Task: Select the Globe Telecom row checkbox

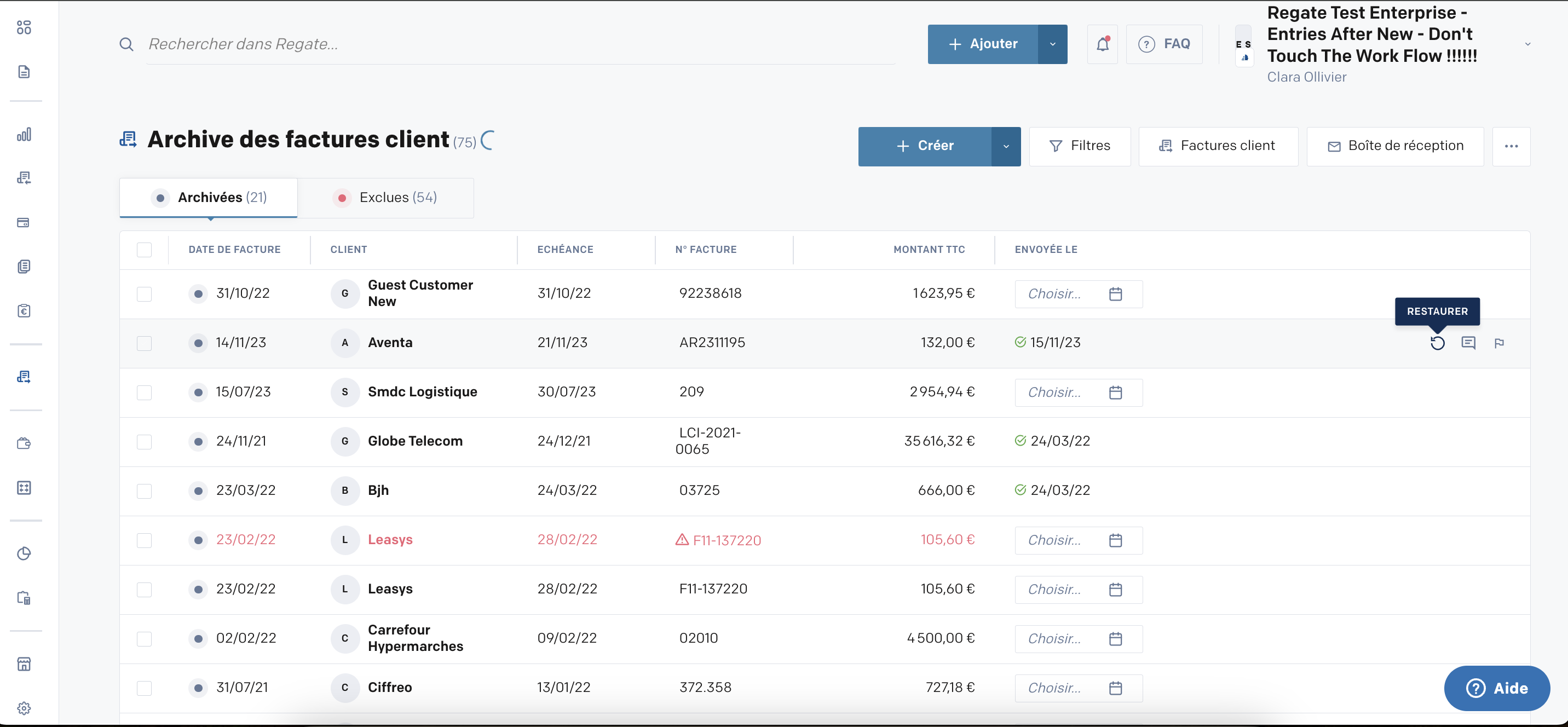Action: (144, 441)
